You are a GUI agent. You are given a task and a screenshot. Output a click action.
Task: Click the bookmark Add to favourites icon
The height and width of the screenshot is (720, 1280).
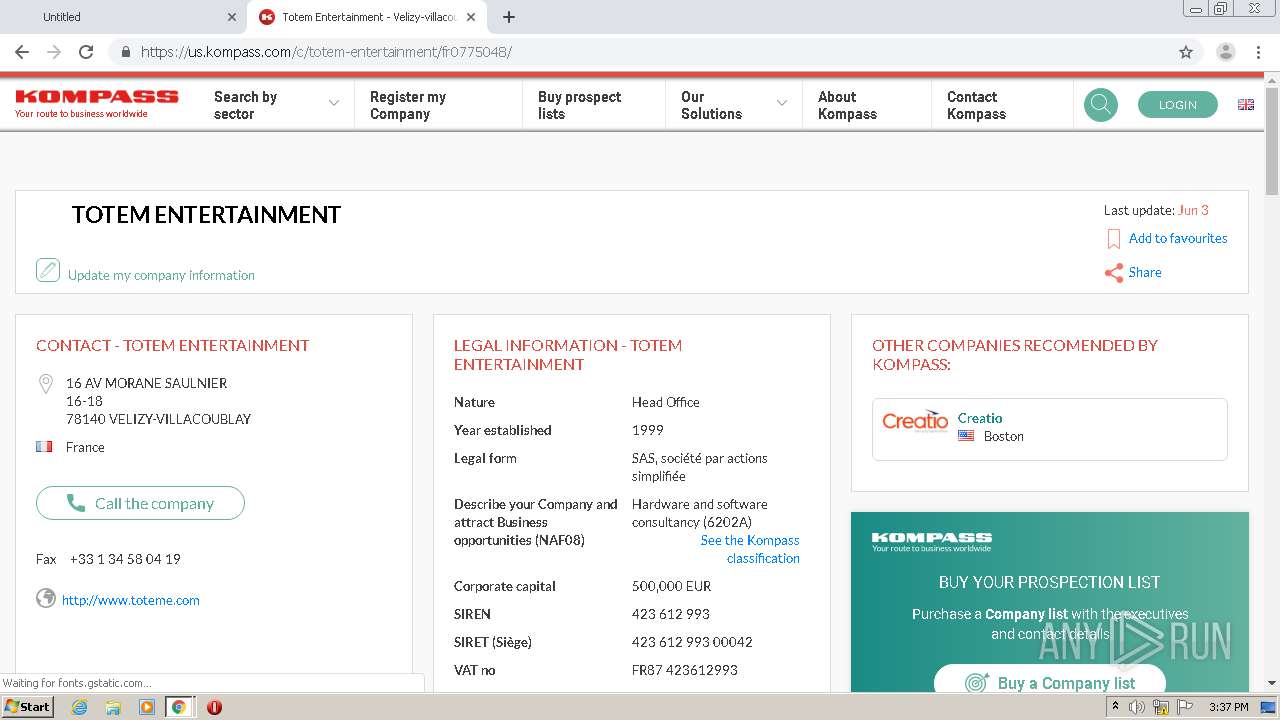pyautogui.click(x=1113, y=239)
